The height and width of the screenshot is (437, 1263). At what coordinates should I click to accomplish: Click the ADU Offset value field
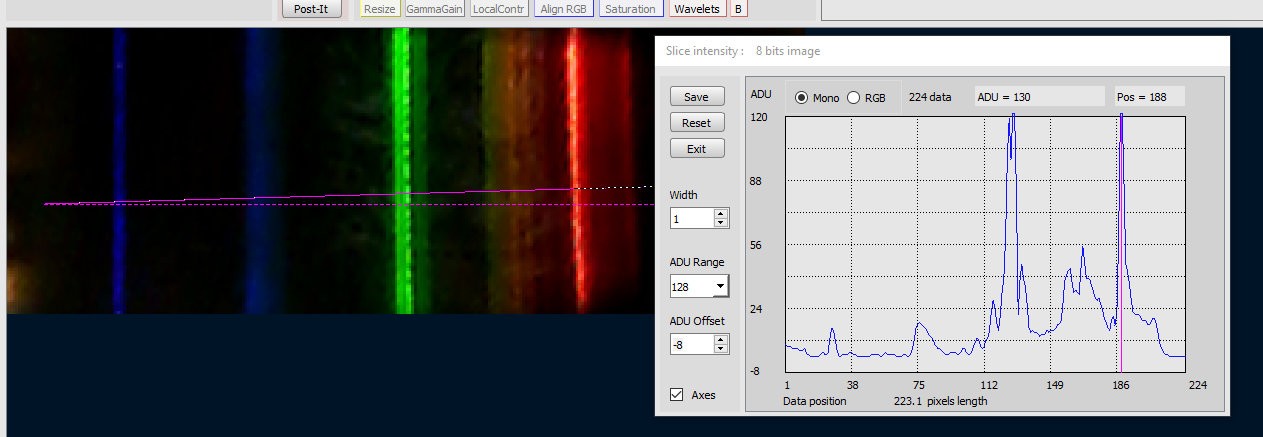(691, 344)
